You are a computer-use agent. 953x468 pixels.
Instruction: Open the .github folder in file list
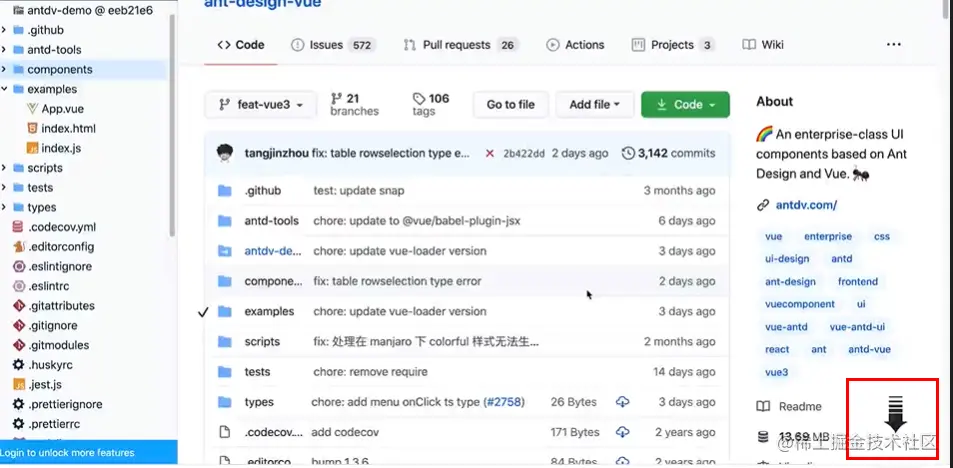point(263,191)
